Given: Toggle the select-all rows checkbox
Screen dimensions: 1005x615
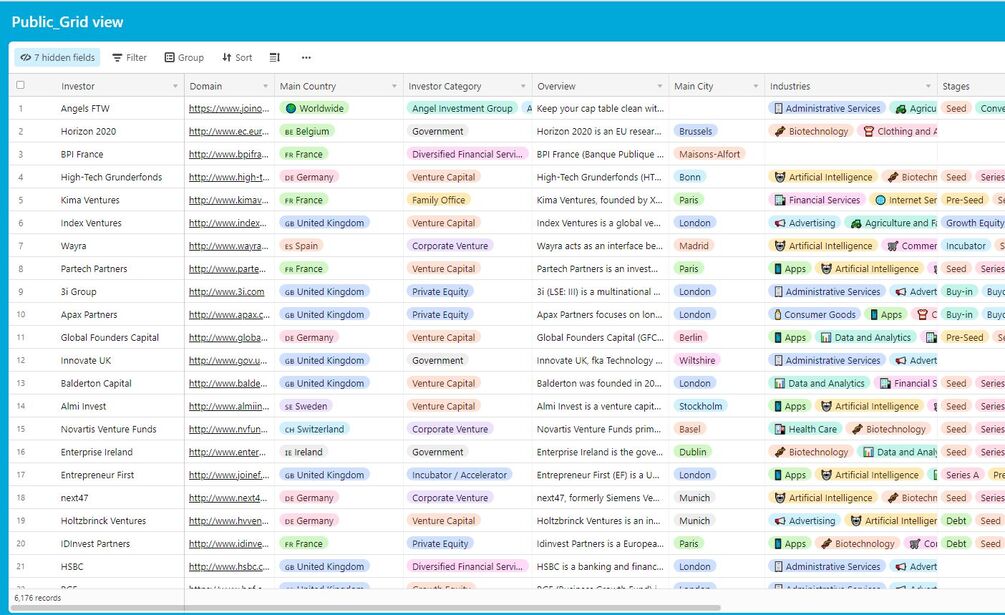Looking at the screenshot, I should (x=21, y=85).
